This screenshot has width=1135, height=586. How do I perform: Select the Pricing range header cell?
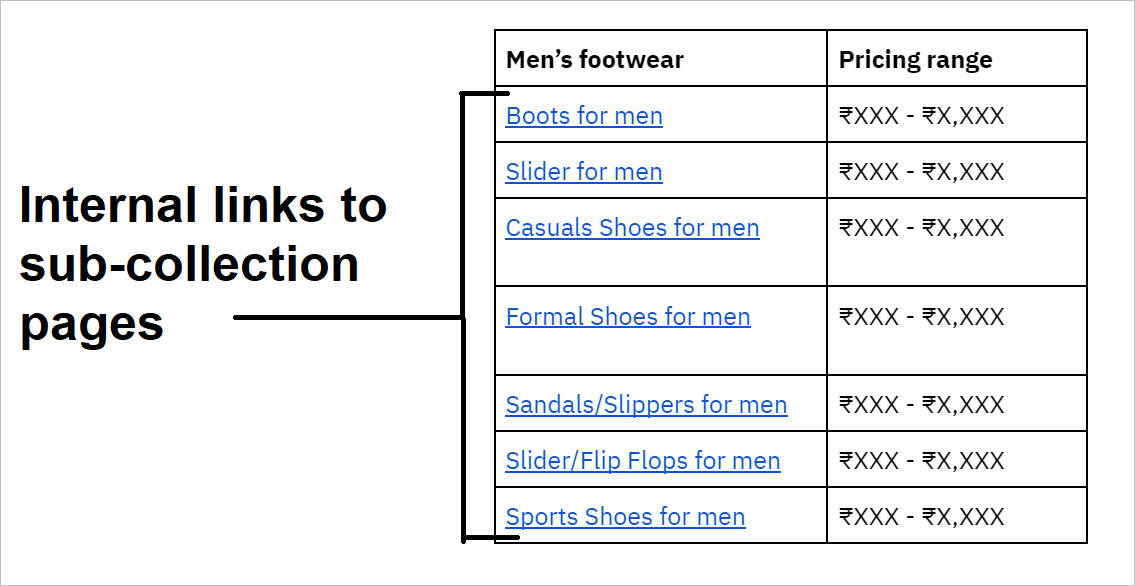(957, 59)
